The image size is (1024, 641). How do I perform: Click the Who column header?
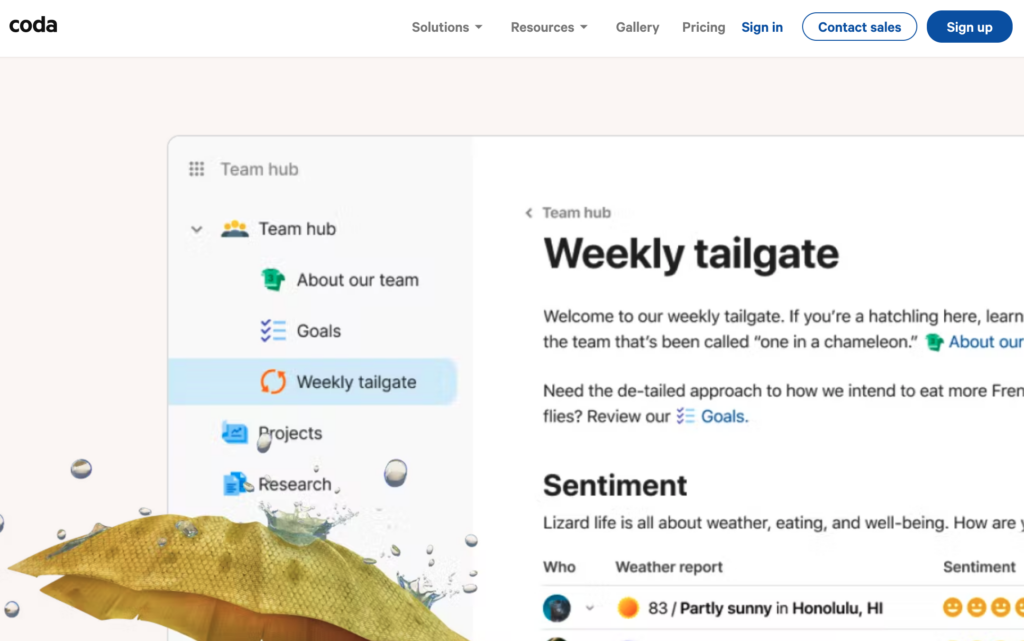tap(560, 567)
